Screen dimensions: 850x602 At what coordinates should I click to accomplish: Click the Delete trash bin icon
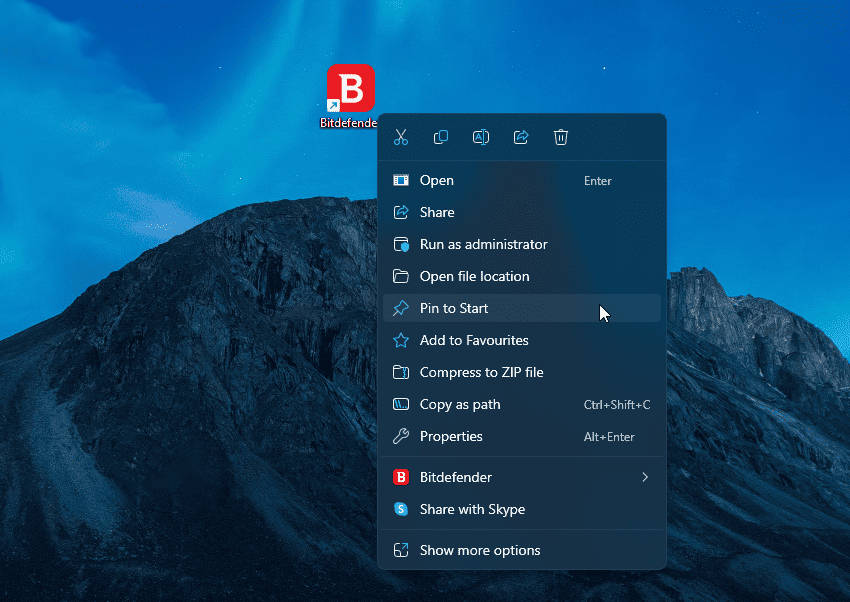coord(561,137)
